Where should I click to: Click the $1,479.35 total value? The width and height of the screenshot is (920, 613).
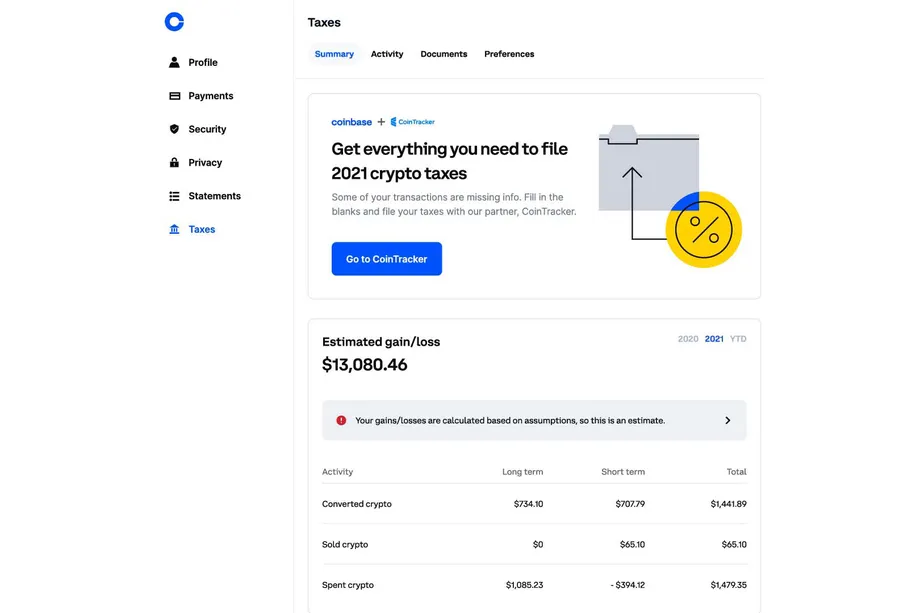[x=728, y=585]
